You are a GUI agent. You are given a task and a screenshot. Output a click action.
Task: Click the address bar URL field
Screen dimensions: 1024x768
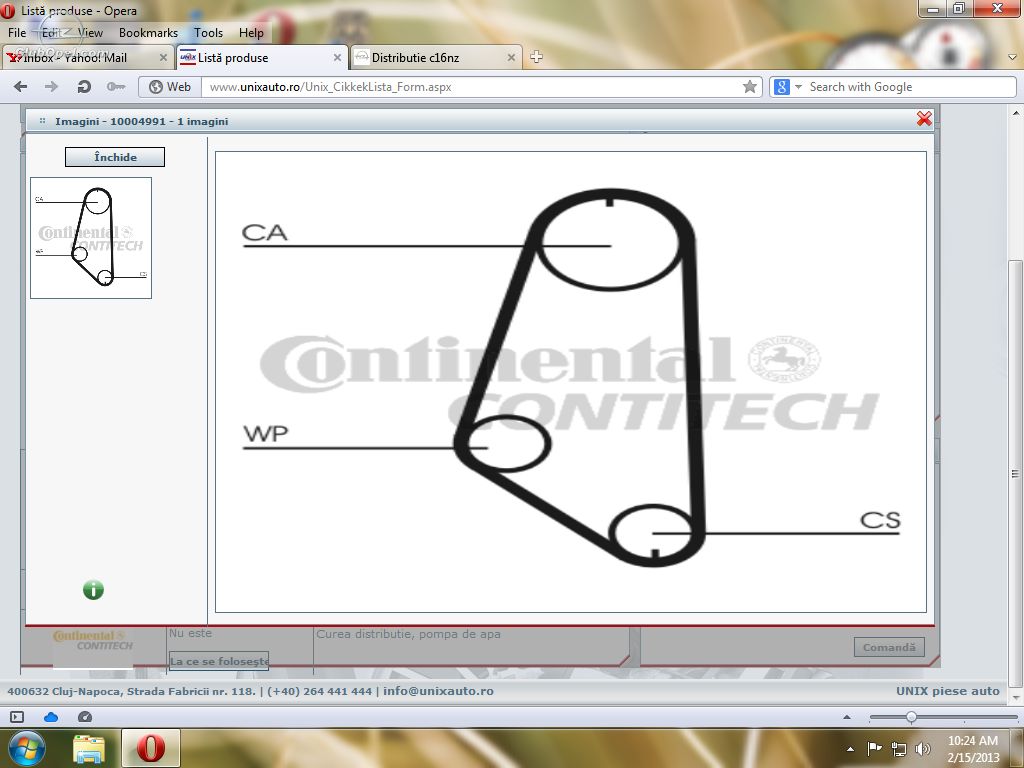pos(473,87)
